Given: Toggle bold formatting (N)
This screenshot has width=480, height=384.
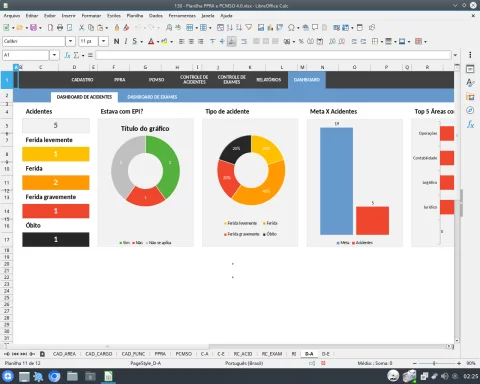Looking at the screenshot, I should coord(116,41).
